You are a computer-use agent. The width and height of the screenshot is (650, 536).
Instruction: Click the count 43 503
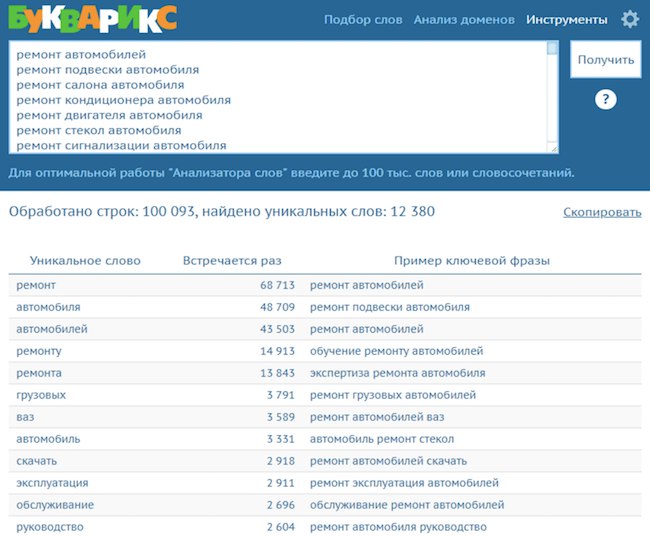277,329
